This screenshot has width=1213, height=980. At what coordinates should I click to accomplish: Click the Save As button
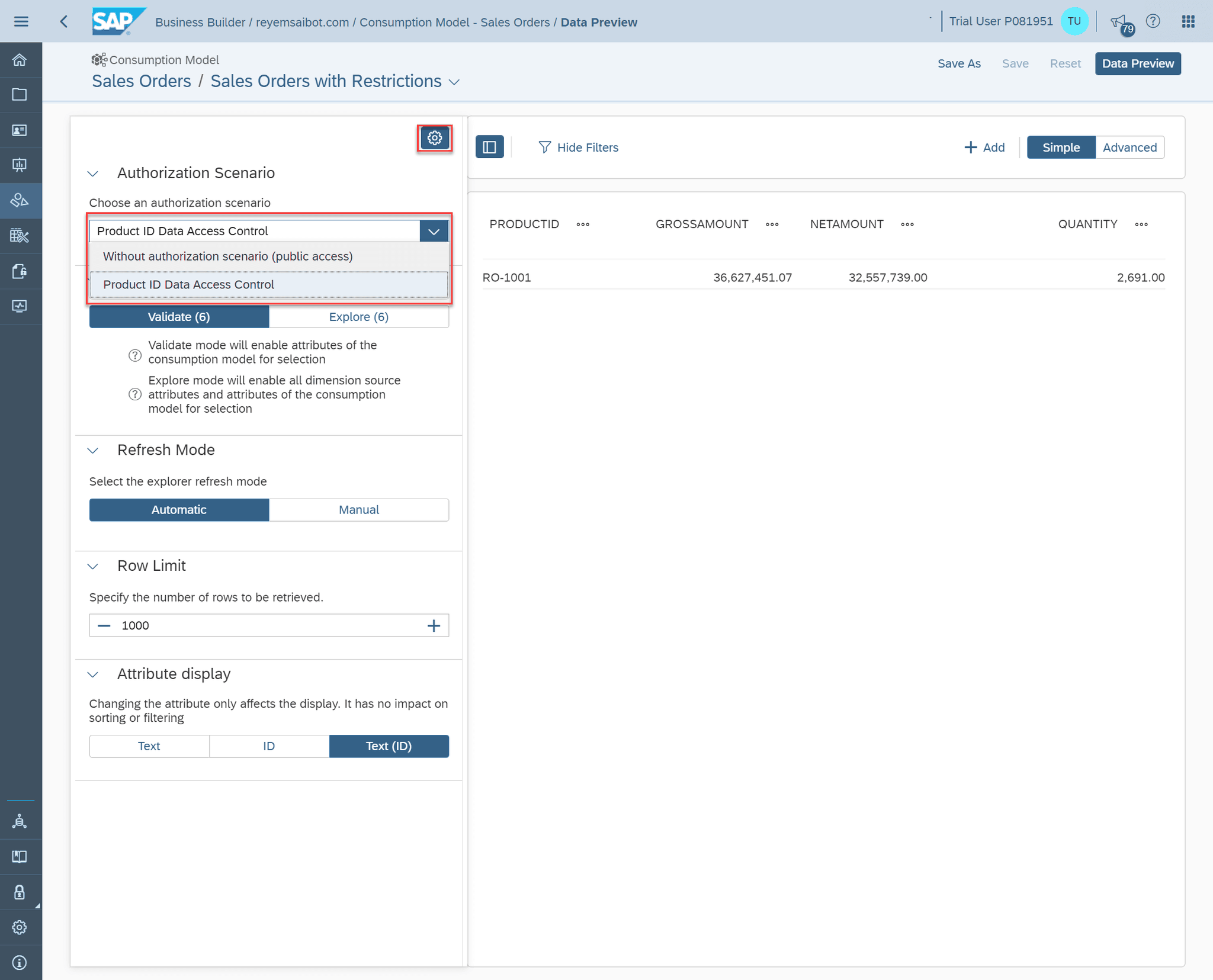click(959, 63)
